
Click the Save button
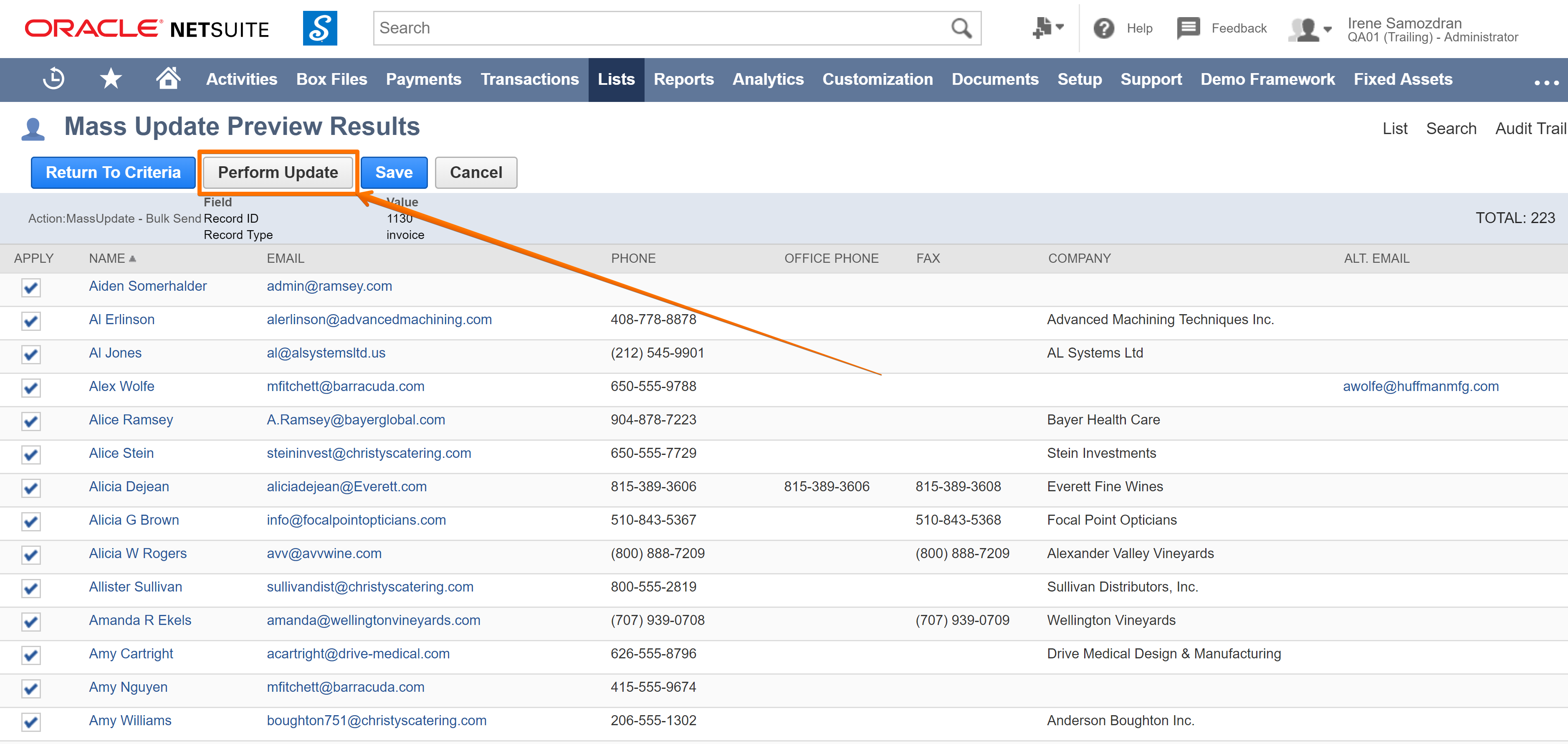[x=394, y=173]
